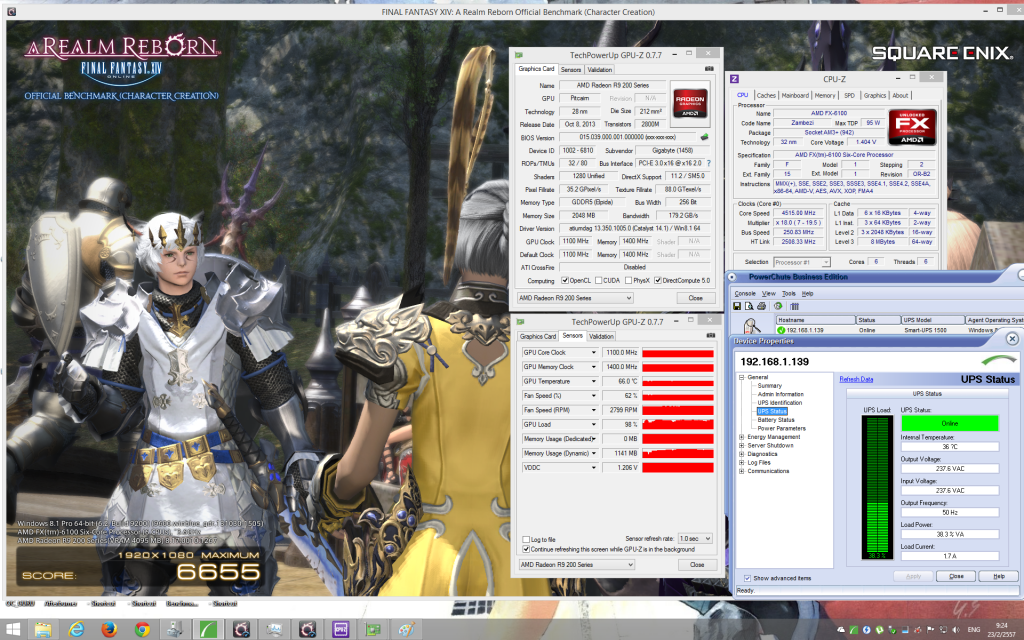Click the Driver Version field in GPU-Z
The width and height of the screenshot is (1024, 640).
pyautogui.click(x=634, y=229)
